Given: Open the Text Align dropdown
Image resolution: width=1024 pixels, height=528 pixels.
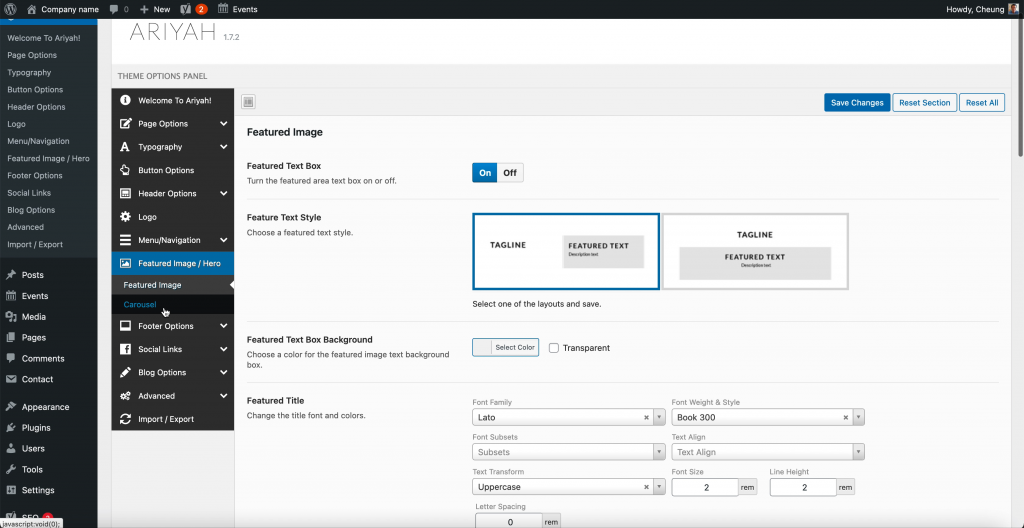Looking at the screenshot, I should 768,452.
